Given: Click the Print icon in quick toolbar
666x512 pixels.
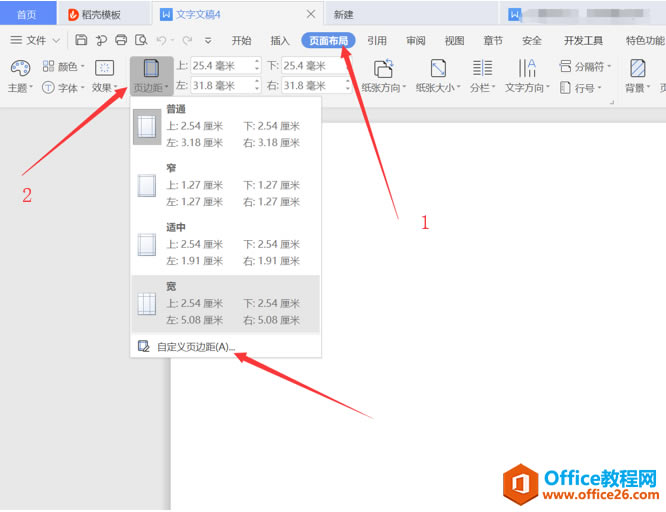Looking at the screenshot, I should click(x=121, y=40).
